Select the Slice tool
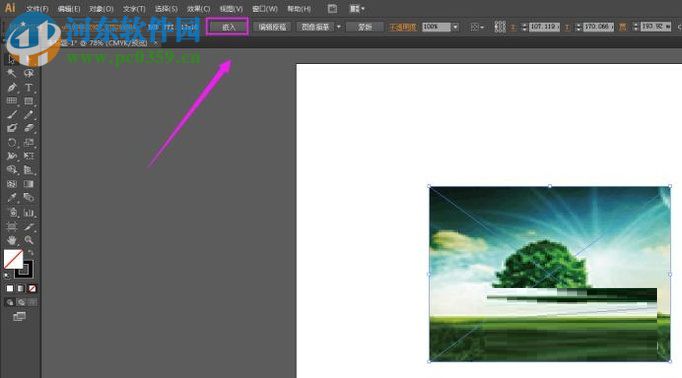682x378 pixels. pyautogui.click(x=29, y=226)
